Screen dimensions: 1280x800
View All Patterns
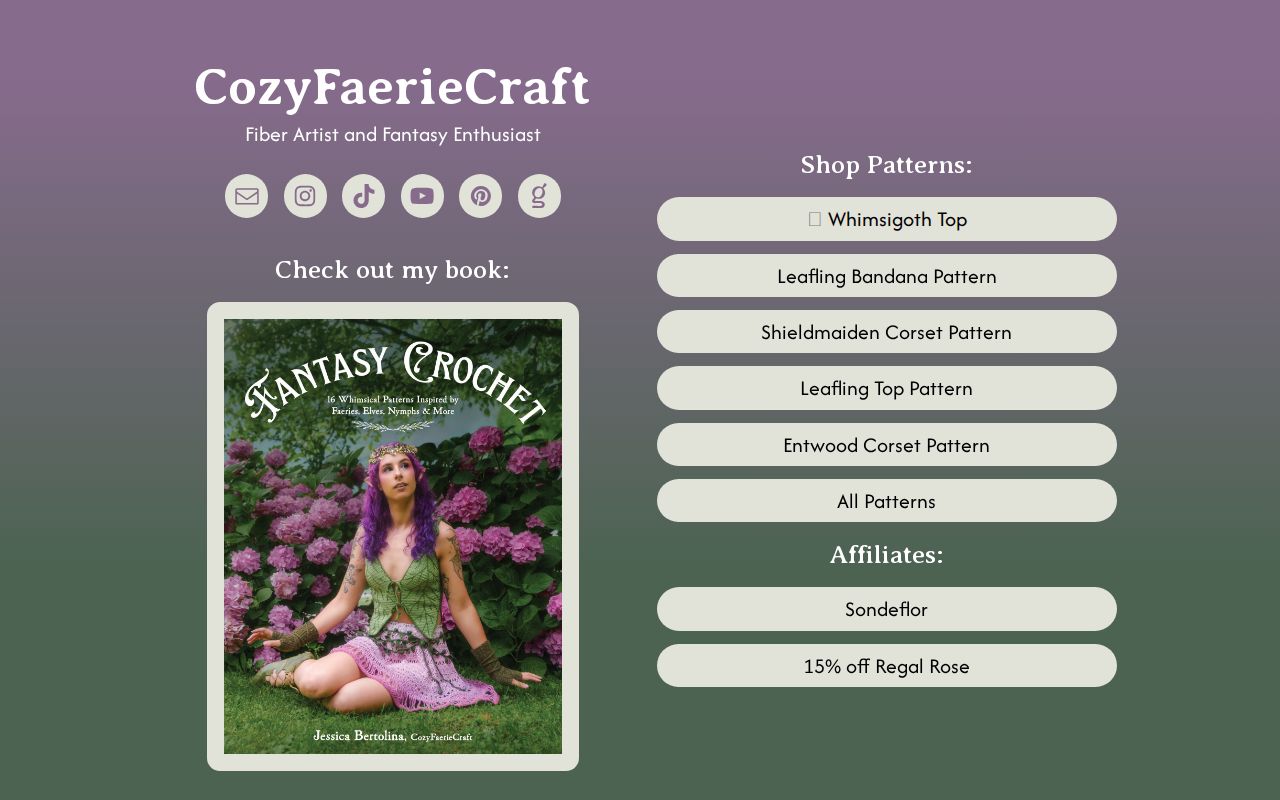[x=887, y=501]
